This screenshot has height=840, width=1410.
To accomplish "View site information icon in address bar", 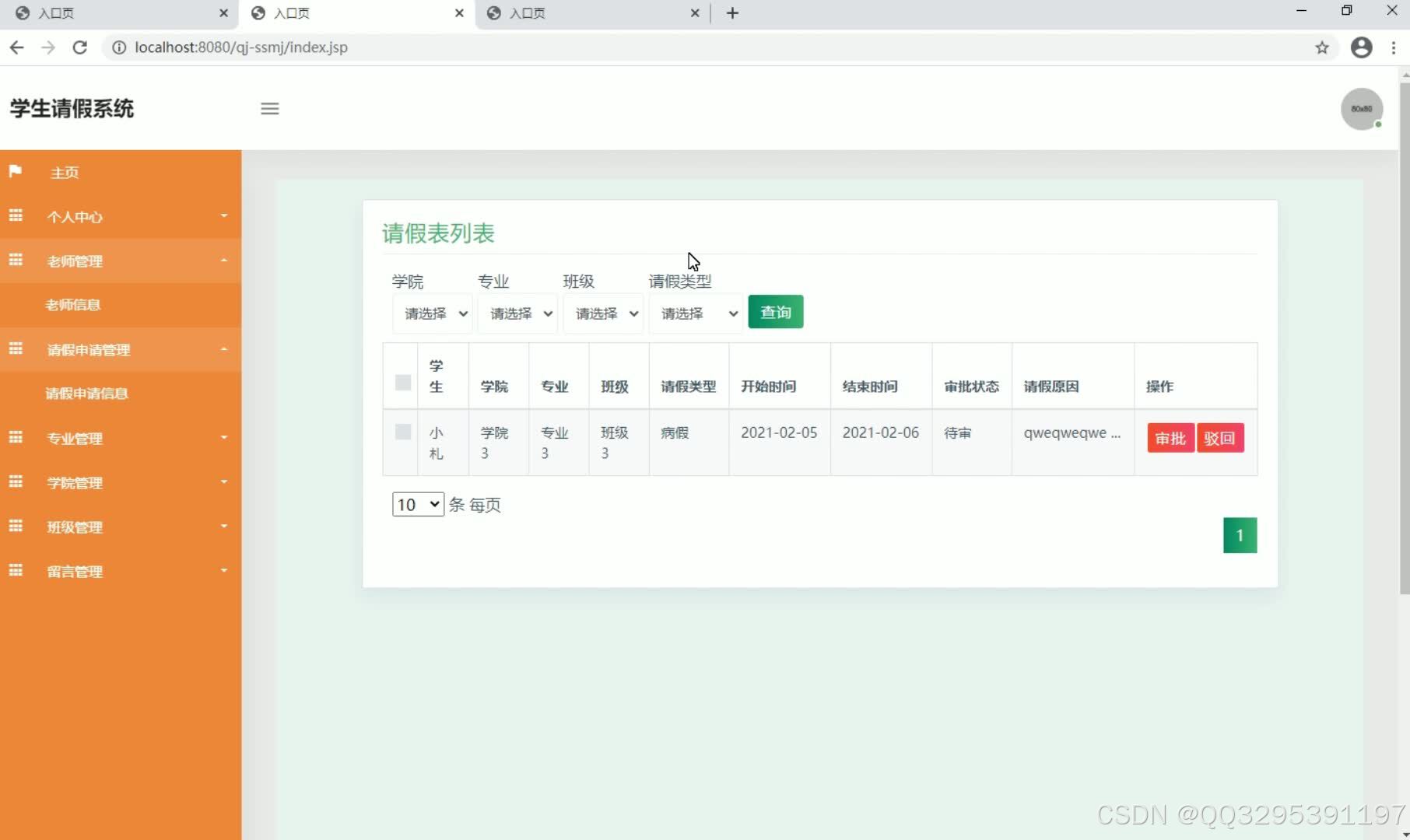I will 119,47.
